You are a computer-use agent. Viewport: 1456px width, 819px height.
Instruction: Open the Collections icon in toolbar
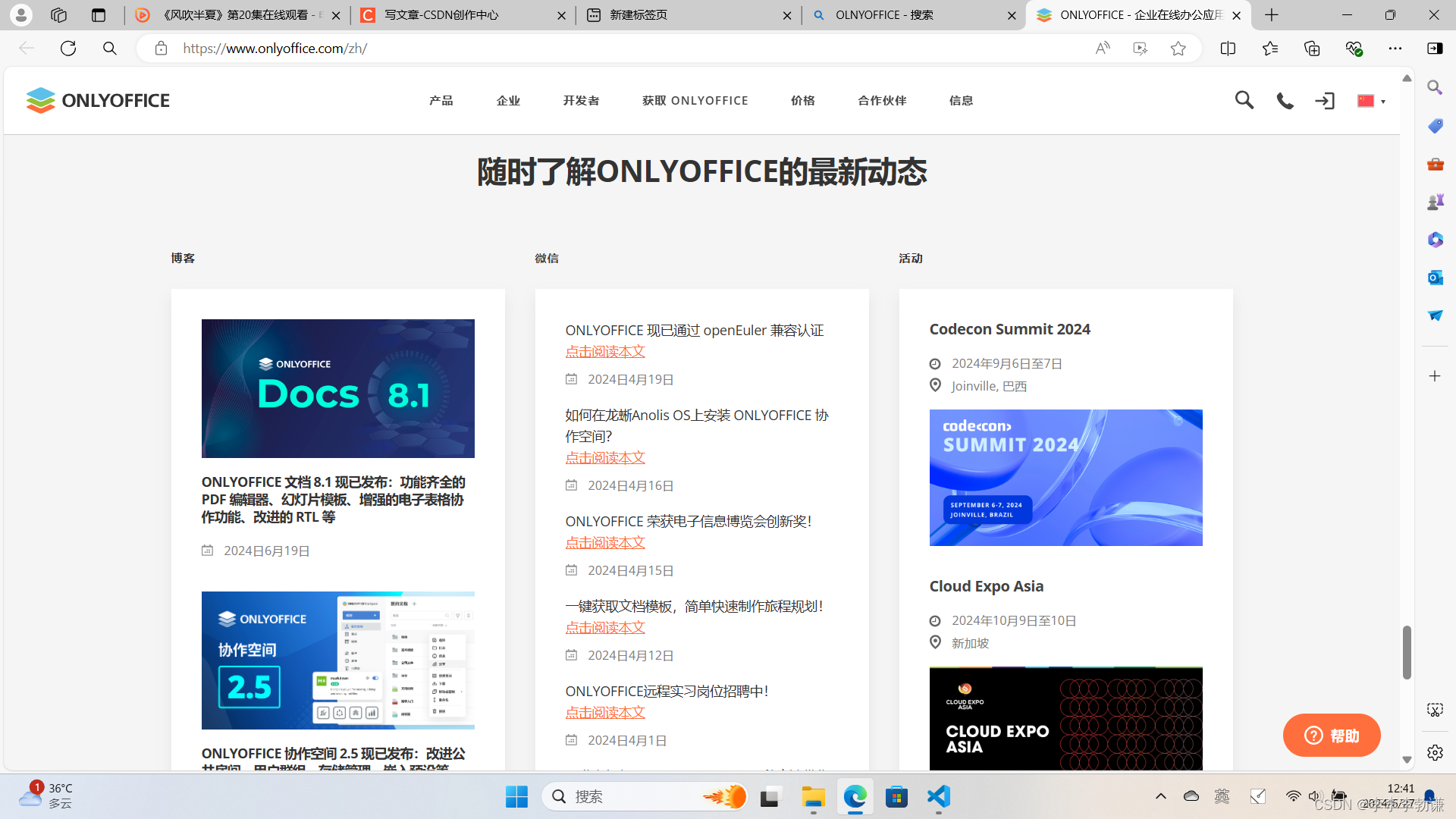click(x=1312, y=49)
